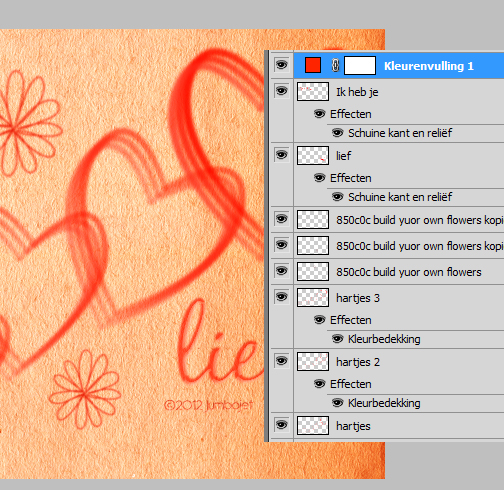
Task: Select the unnumbered hartjes layer name
Action: click(353, 426)
